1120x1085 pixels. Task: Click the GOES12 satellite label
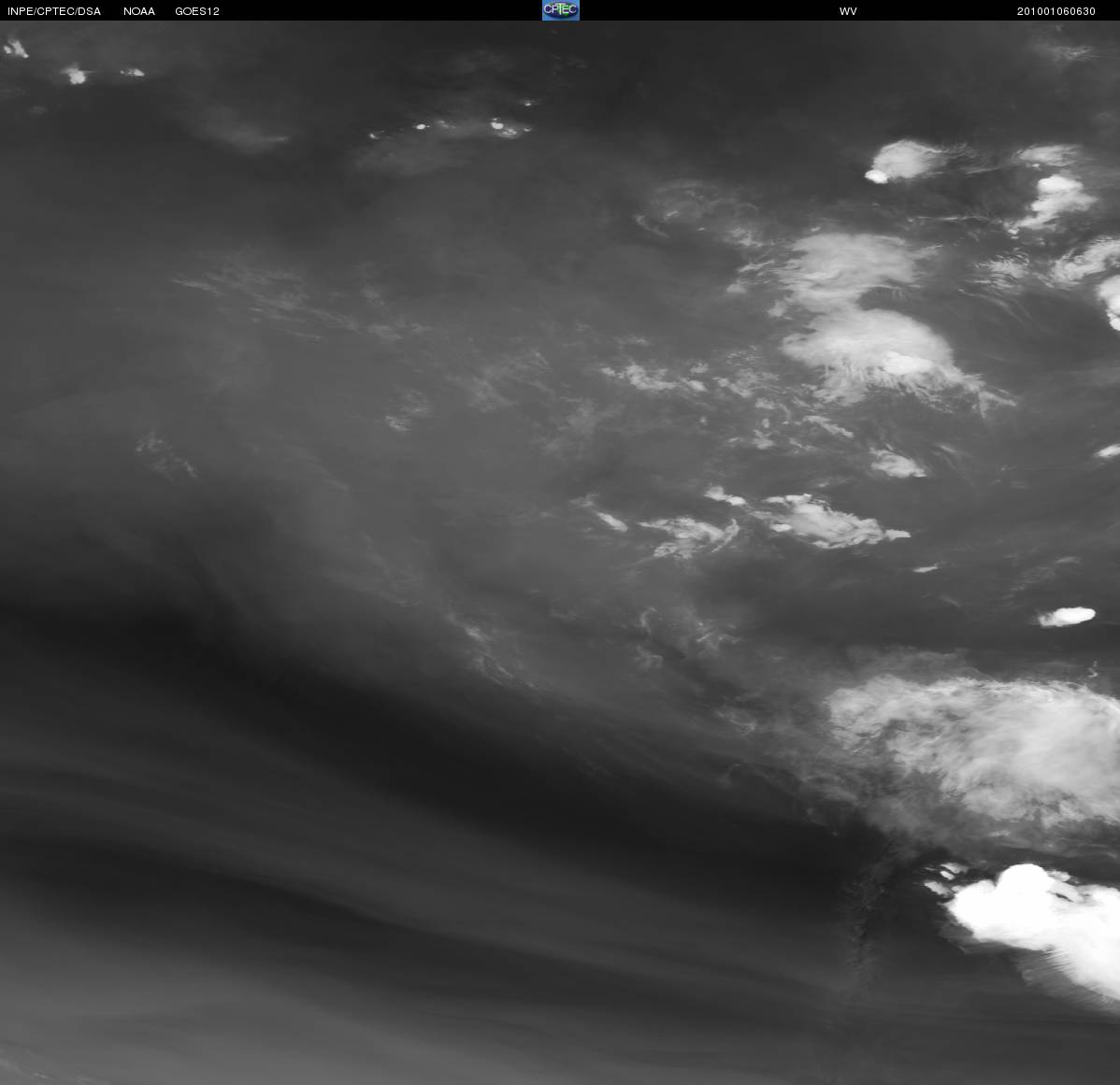click(197, 11)
